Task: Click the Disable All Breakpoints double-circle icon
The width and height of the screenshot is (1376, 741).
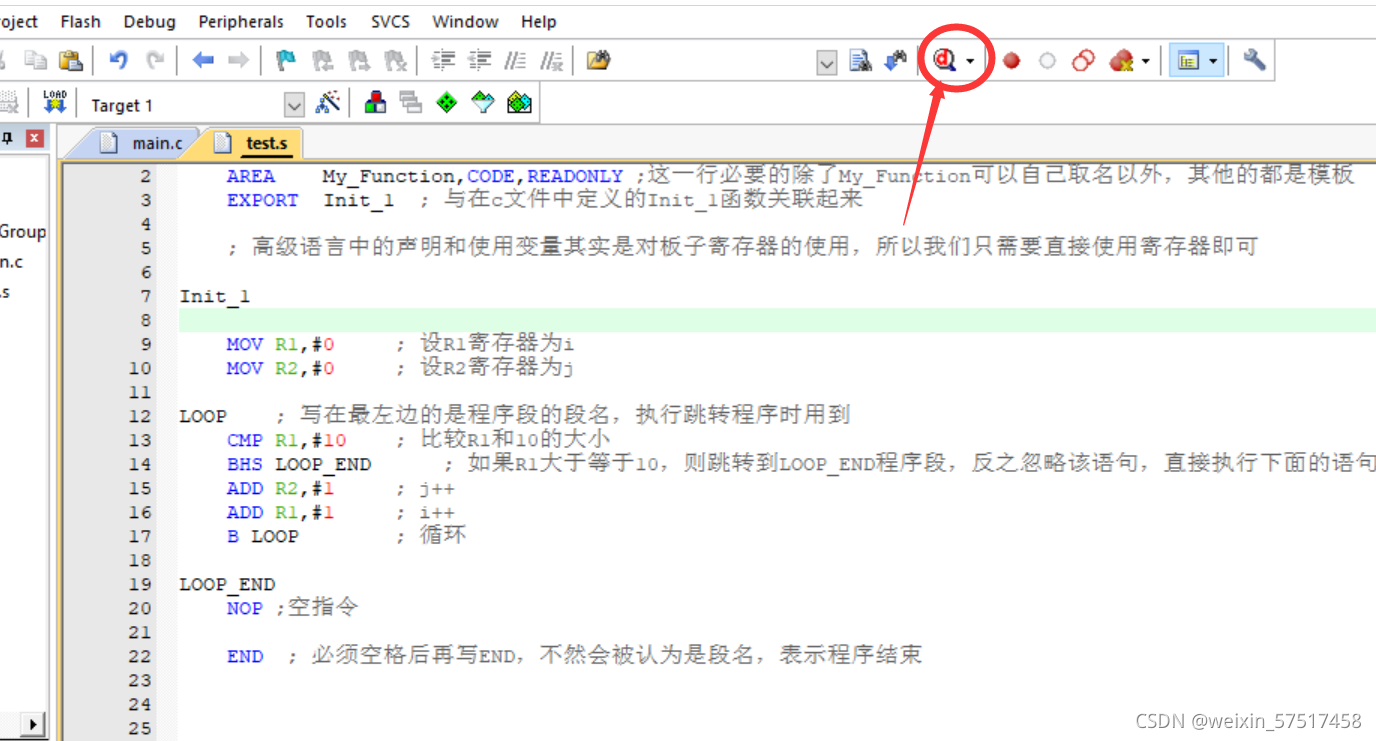Action: point(1083,61)
